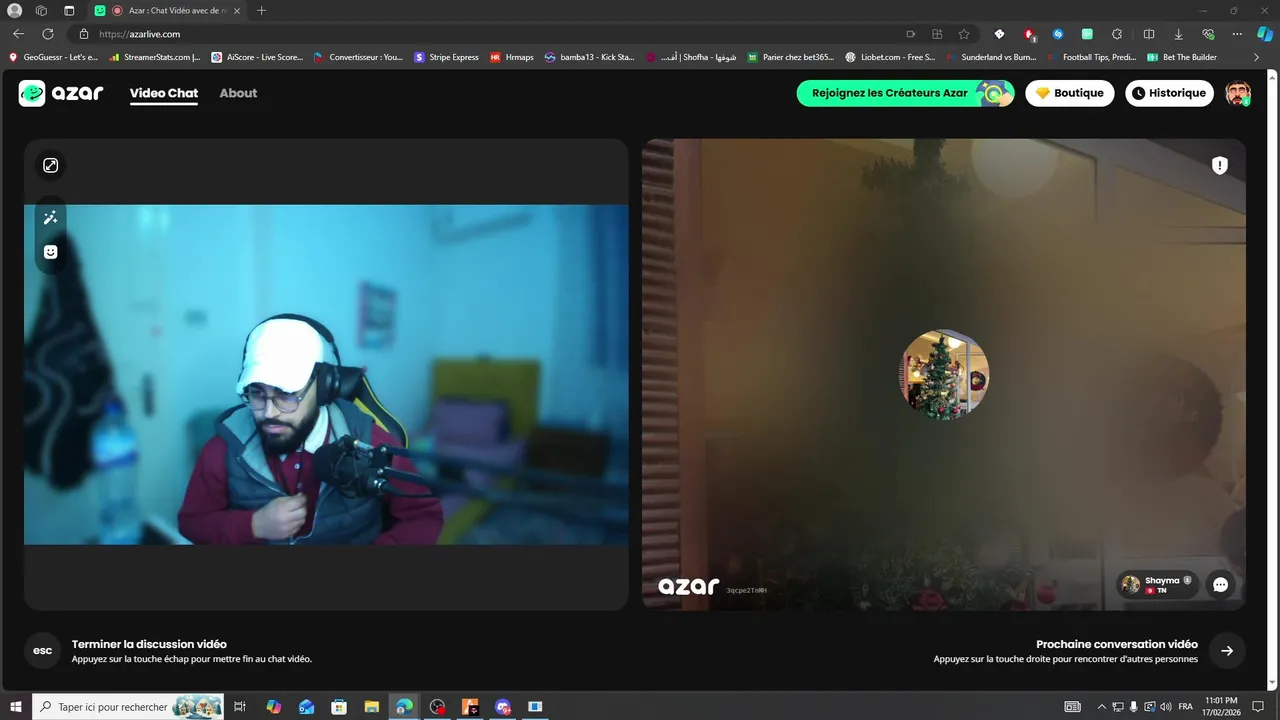
Task: Open the chat message bubble
Action: pos(1220,585)
